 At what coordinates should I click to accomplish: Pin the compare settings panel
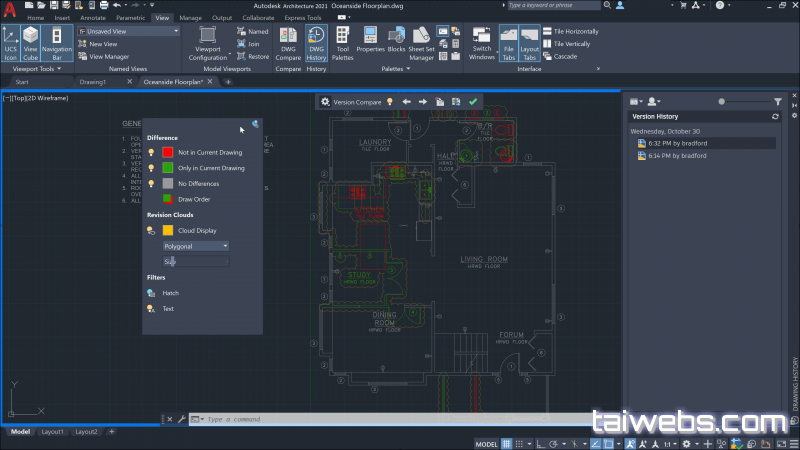point(255,124)
